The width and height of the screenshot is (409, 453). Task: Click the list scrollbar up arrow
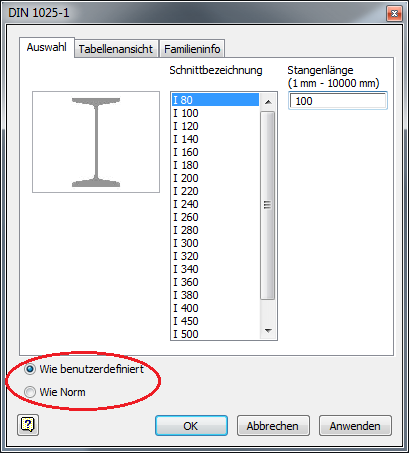coord(268,102)
